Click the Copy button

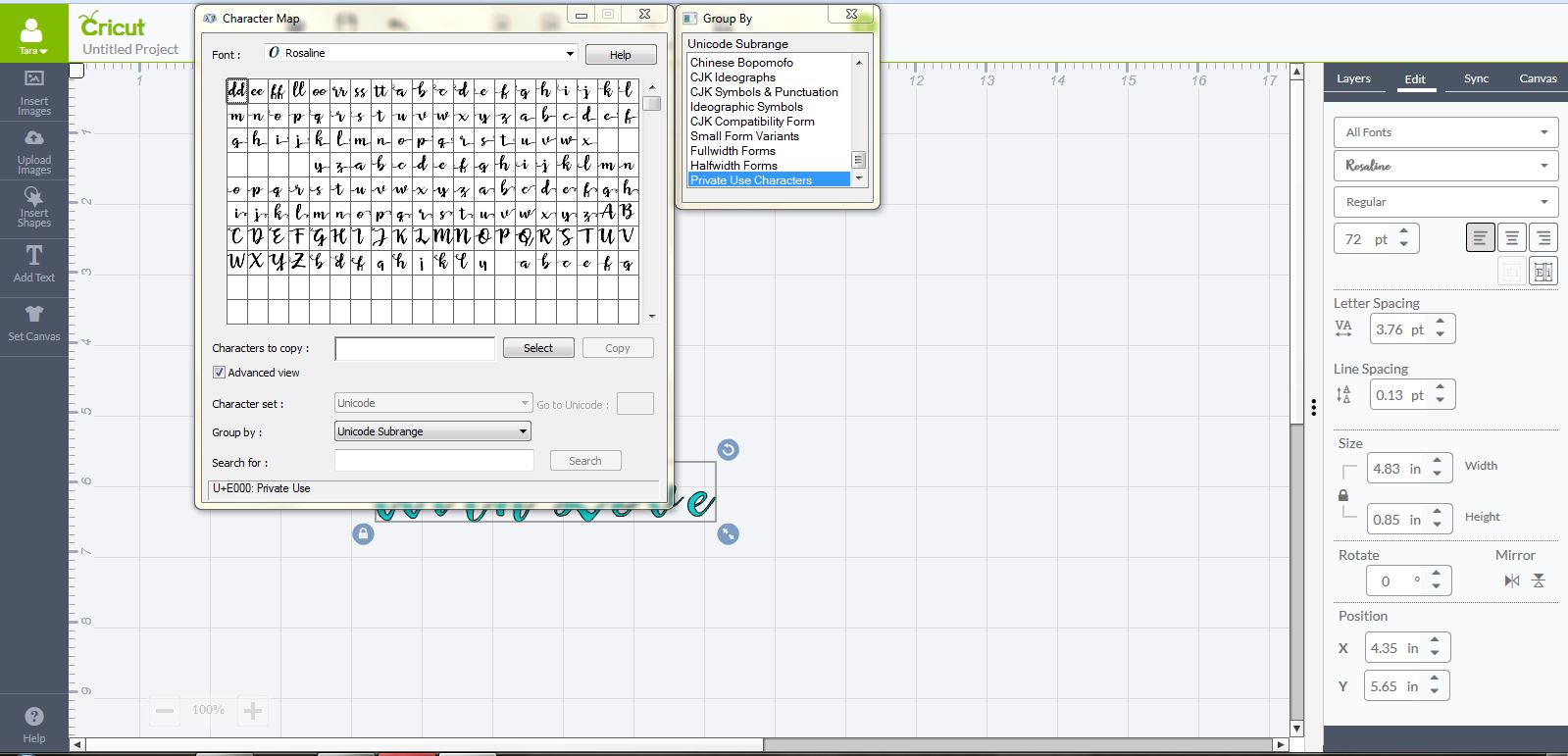click(618, 348)
